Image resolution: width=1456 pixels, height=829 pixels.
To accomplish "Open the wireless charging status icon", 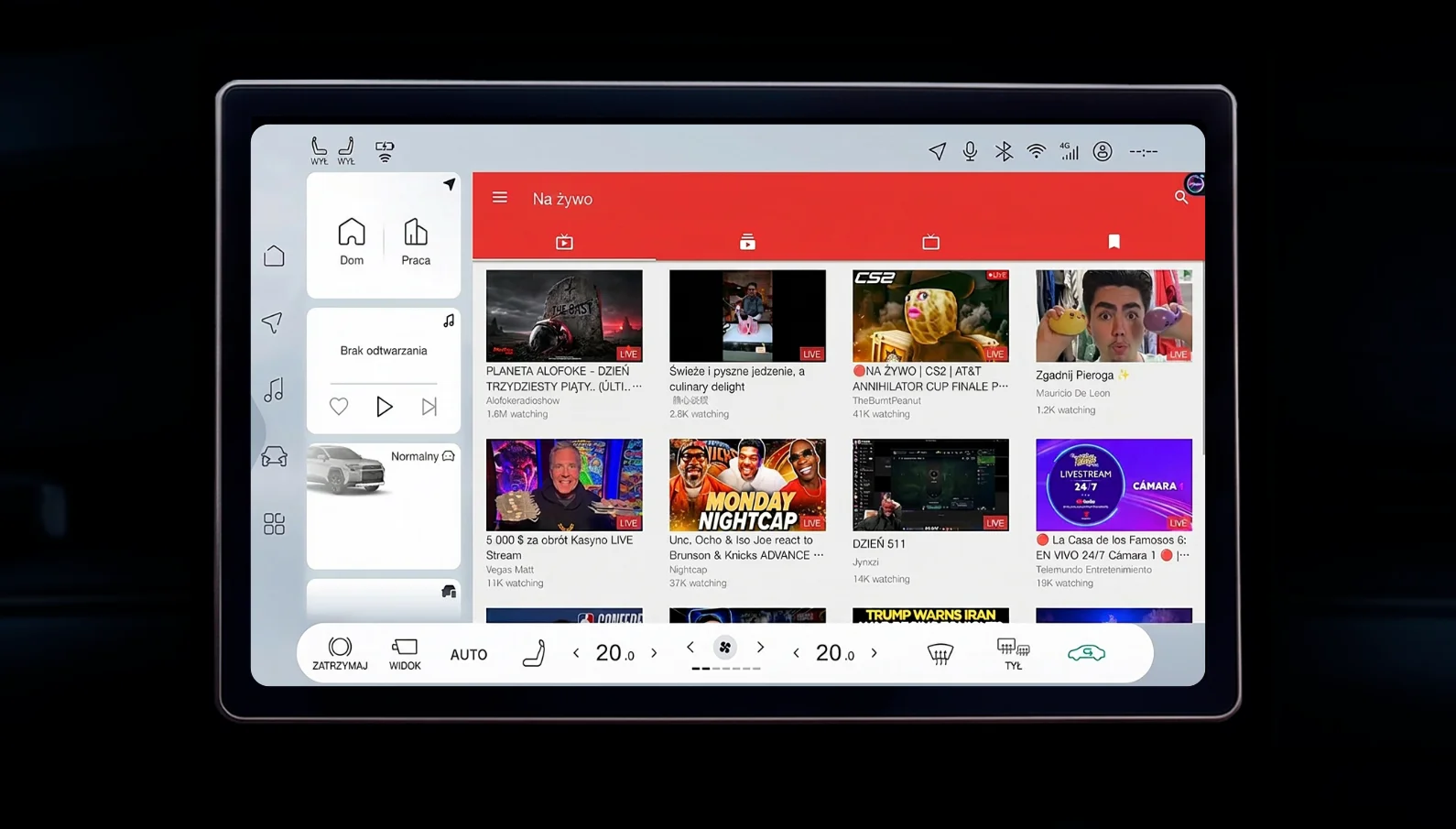I will (385, 151).
